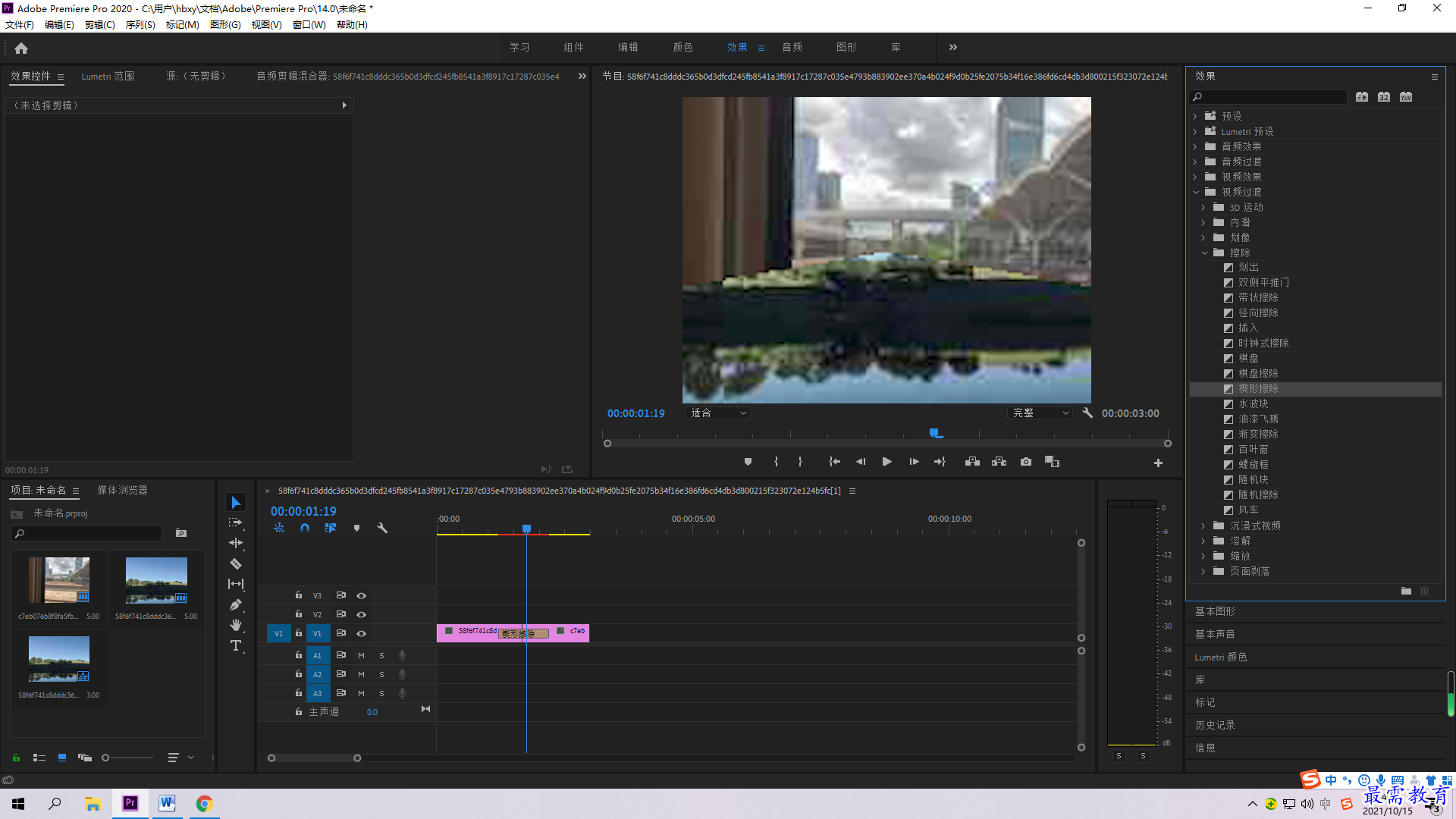Viewport: 1456px width, 819px height.
Task: Click the Lift button
Action: 972,462
